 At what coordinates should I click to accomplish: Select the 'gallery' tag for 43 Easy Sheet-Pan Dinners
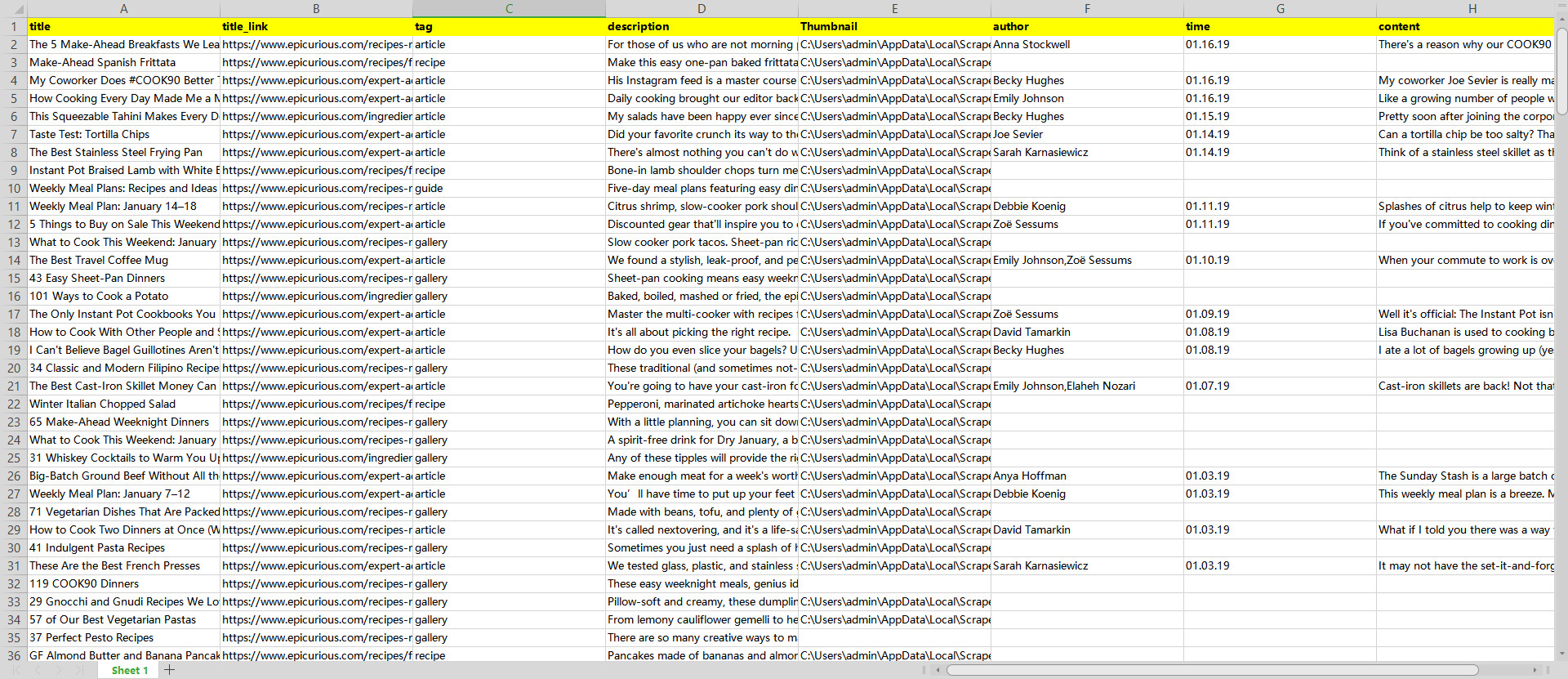pyautogui.click(x=509, y=278)
